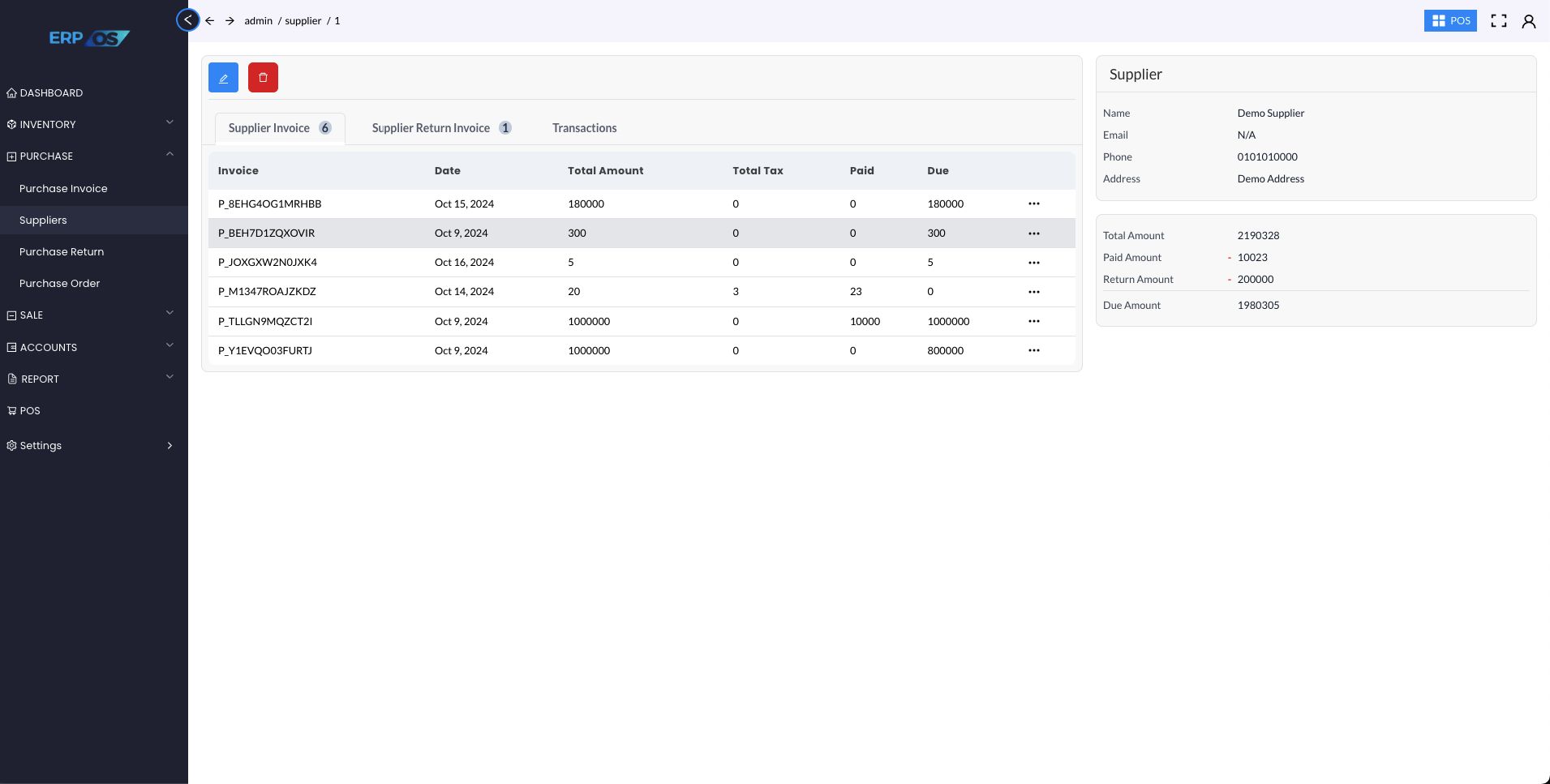
Task: Open row actions for P_M1347ROAJZKDZ
Action: (x=1034, y=292)
